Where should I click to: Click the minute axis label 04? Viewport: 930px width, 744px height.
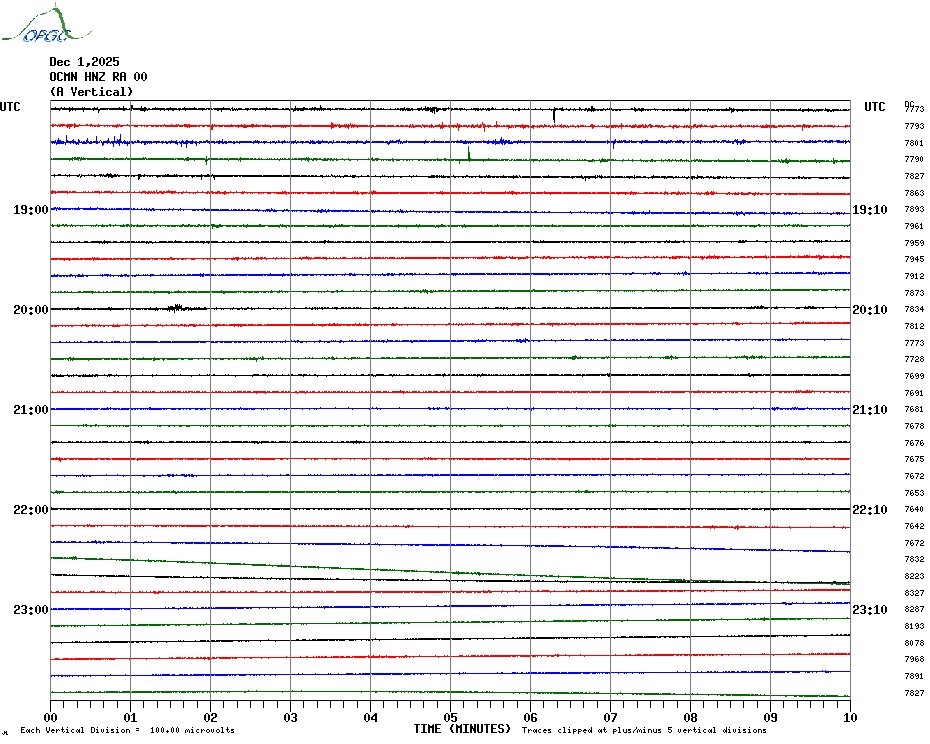[371, 717]
